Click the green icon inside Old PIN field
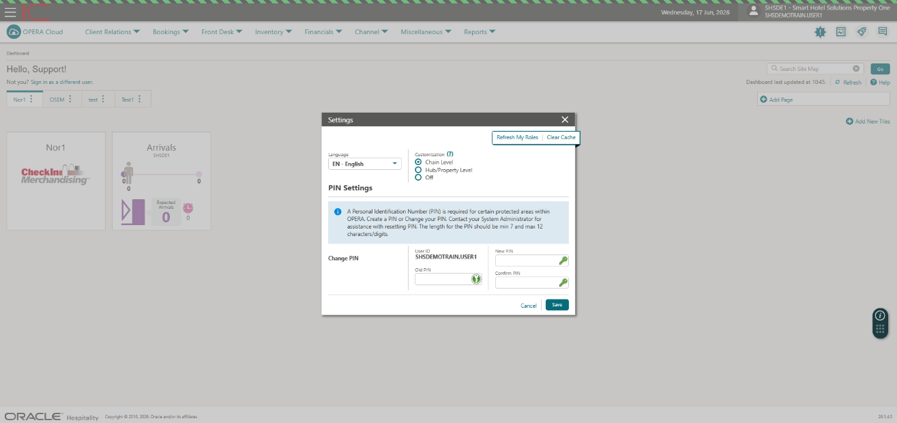897x423 pixels. [x=475, y=279]
